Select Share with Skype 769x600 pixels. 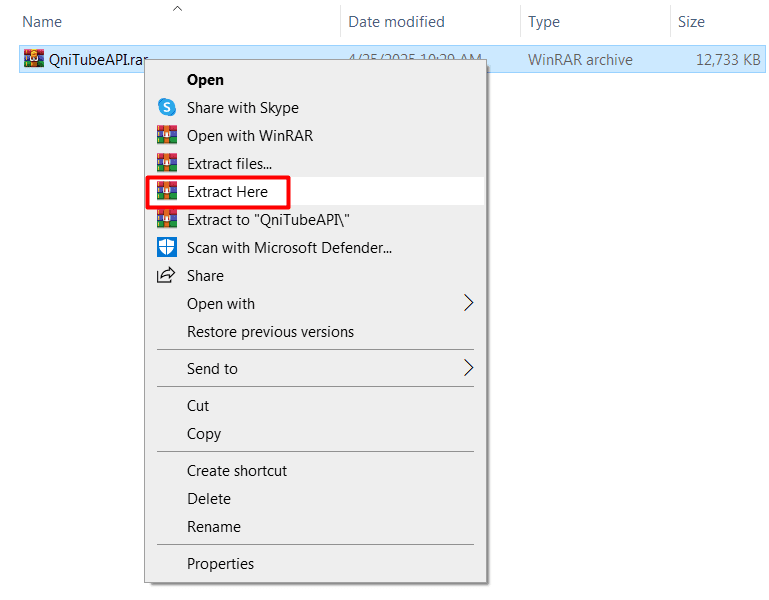click(314, 107)
